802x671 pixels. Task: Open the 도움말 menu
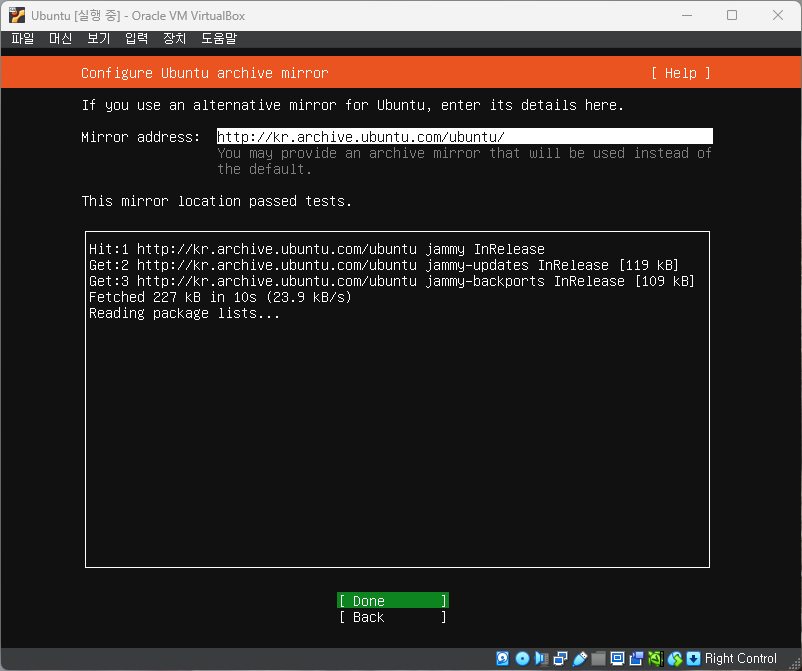click(x=219, y=38)
